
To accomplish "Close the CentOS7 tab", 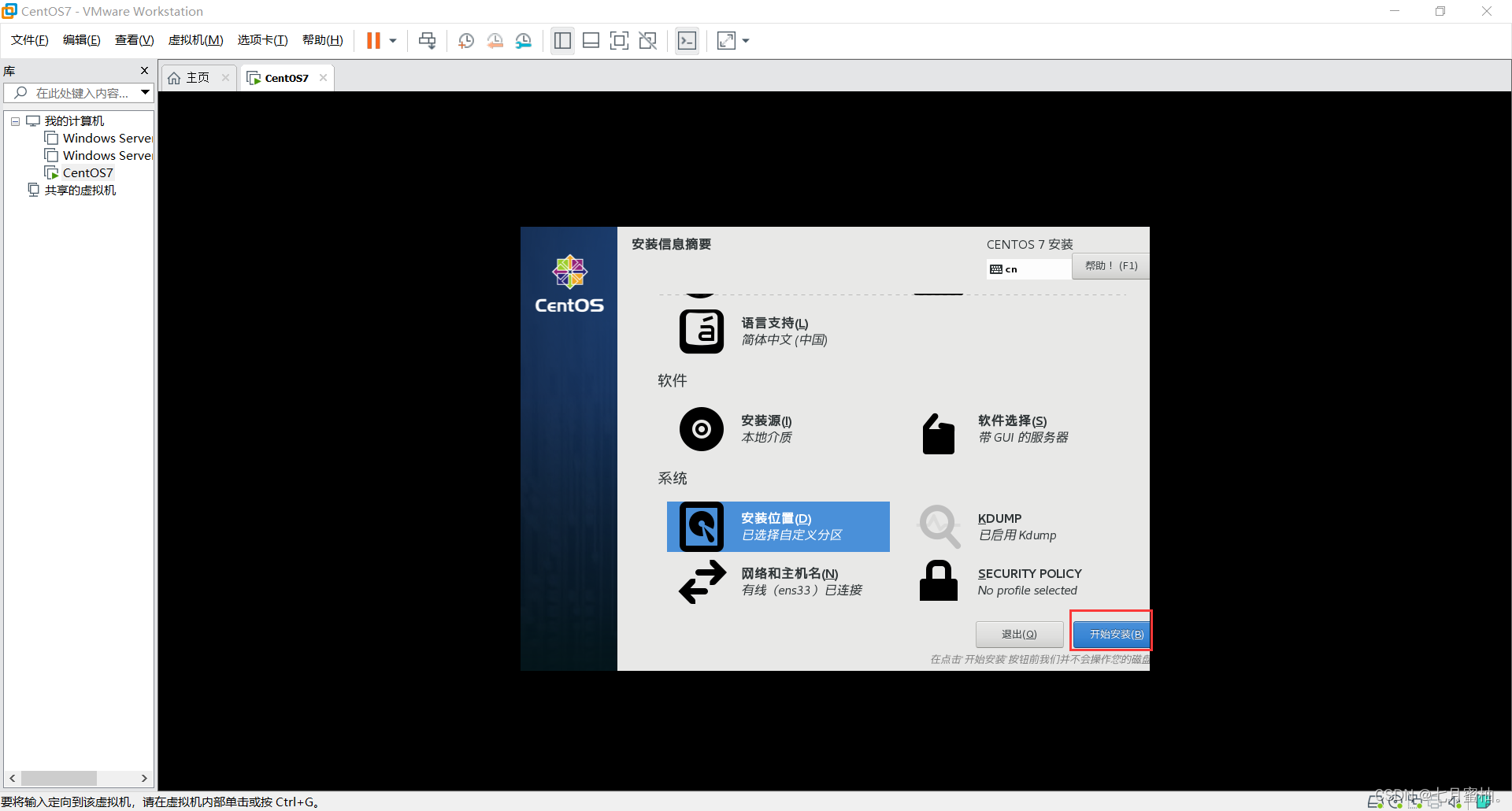I will pos(323,77).
